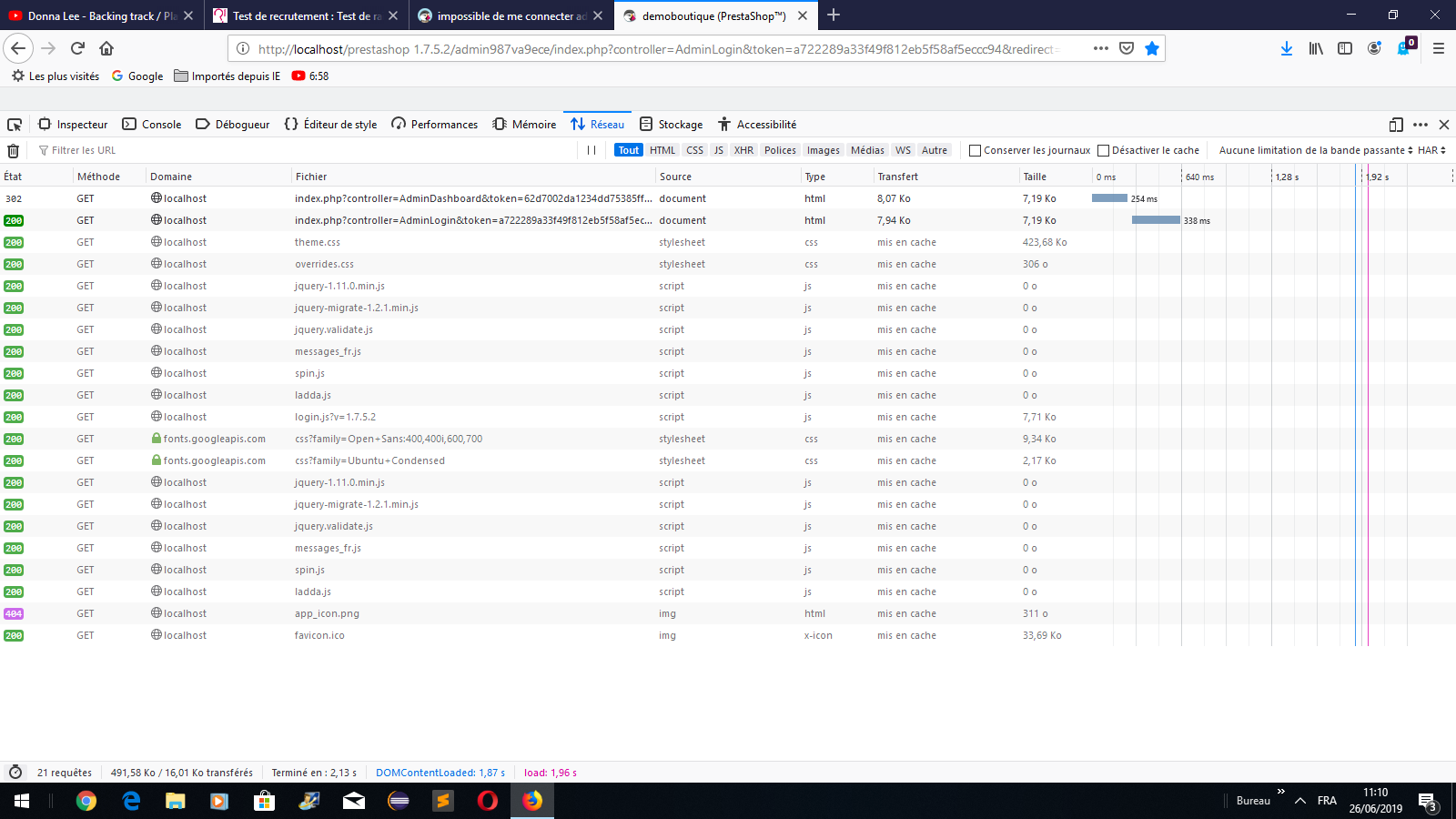Tick the Désactiver le cache checkbox
1456x819 pixels.
click(1103, 150)
